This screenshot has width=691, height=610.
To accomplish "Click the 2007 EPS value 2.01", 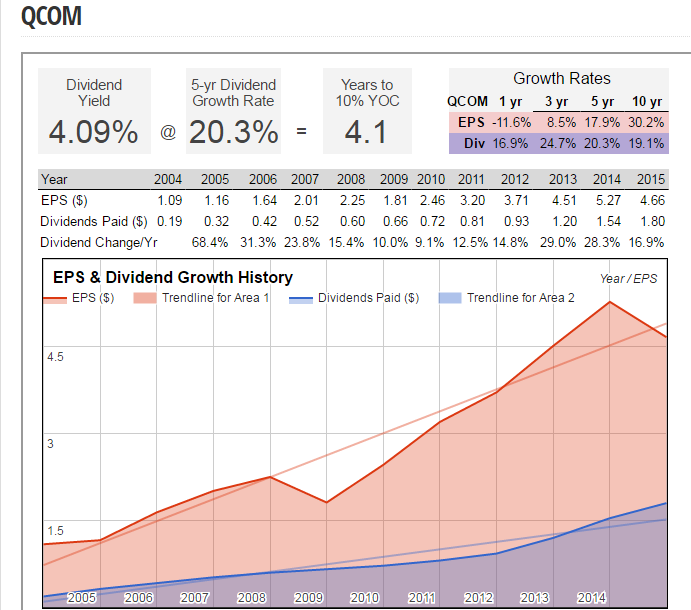I will point(306,201).
